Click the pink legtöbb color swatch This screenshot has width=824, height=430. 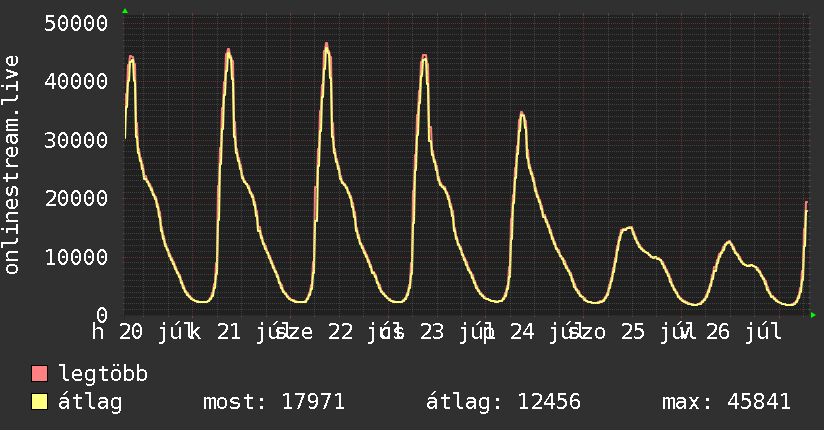tap(39, 374)
